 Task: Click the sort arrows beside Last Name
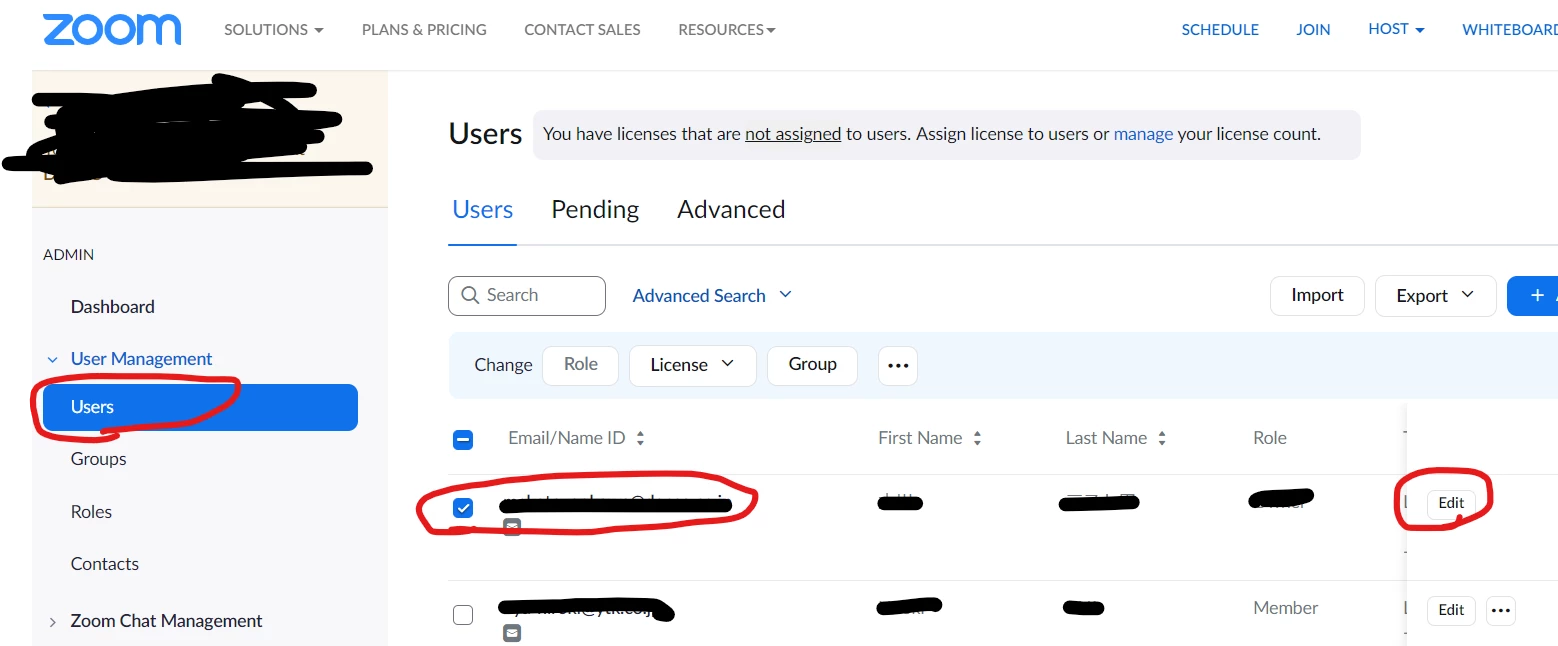[1162, 438]
